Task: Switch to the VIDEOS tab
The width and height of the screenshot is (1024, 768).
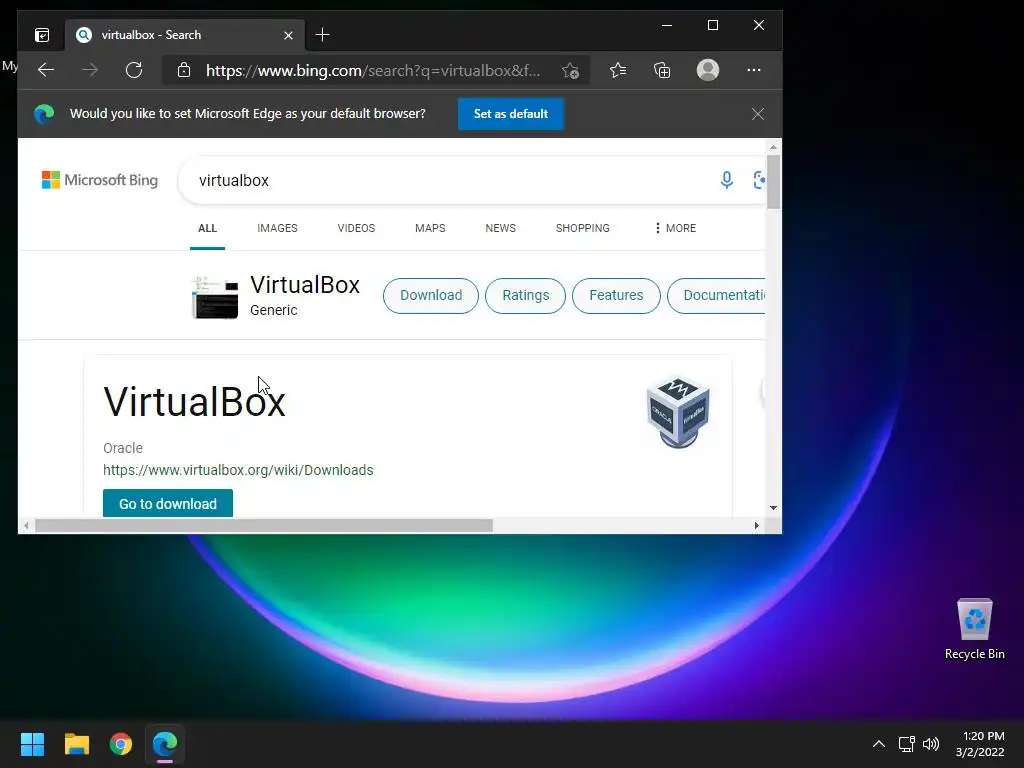Action: click(x=356, y=228)
